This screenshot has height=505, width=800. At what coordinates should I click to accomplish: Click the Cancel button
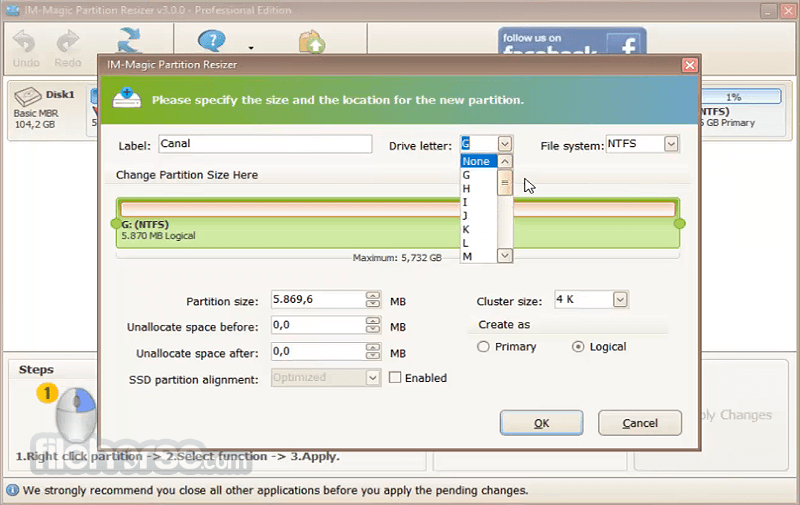(640, 423)
